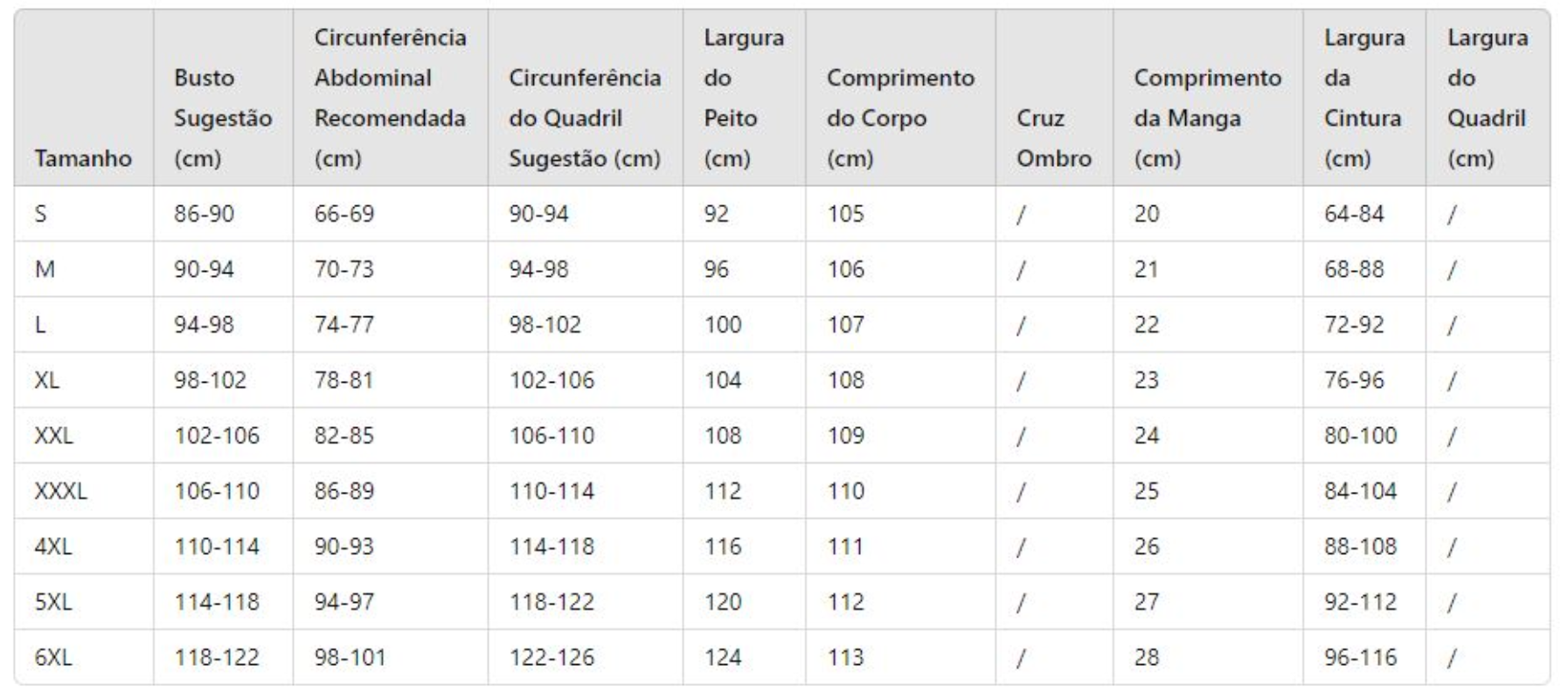This screenshot has width=1568, height=699.
Task: Click the Circunferência do Quadril Sugestão header
Action: tap(585, 118)
